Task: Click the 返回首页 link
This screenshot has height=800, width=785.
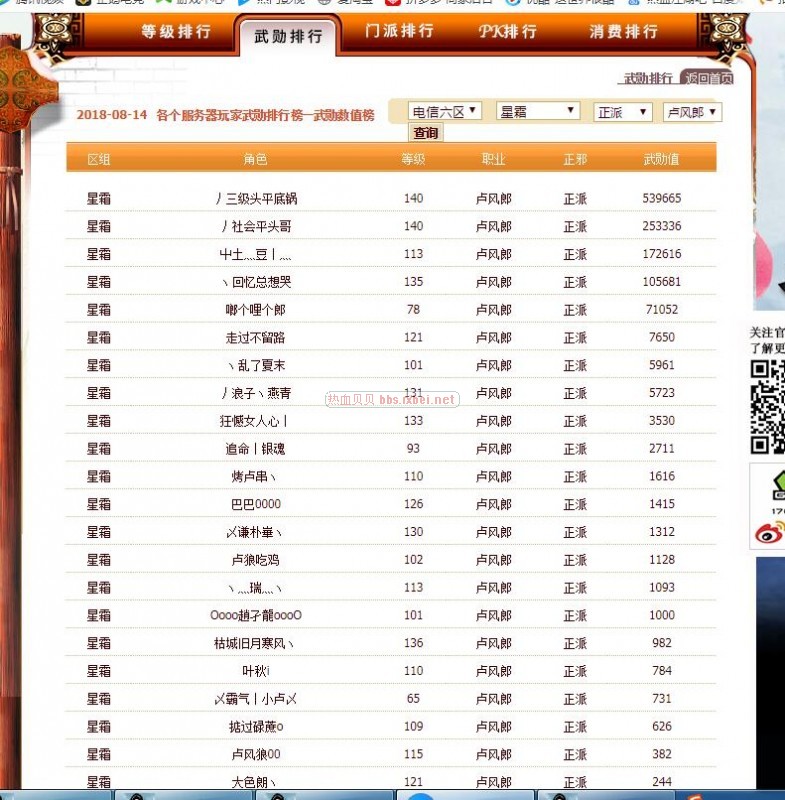Action: (709, 78)
